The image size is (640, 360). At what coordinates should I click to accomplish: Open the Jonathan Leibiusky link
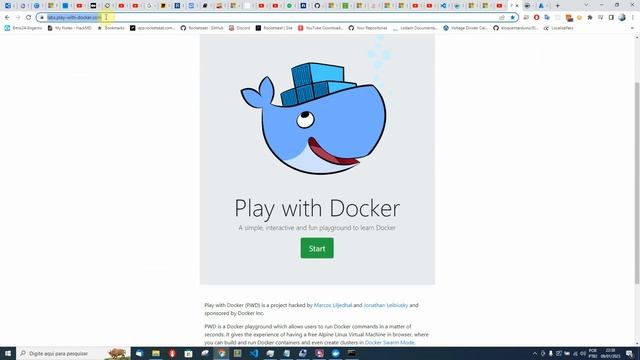click(386, 305)
